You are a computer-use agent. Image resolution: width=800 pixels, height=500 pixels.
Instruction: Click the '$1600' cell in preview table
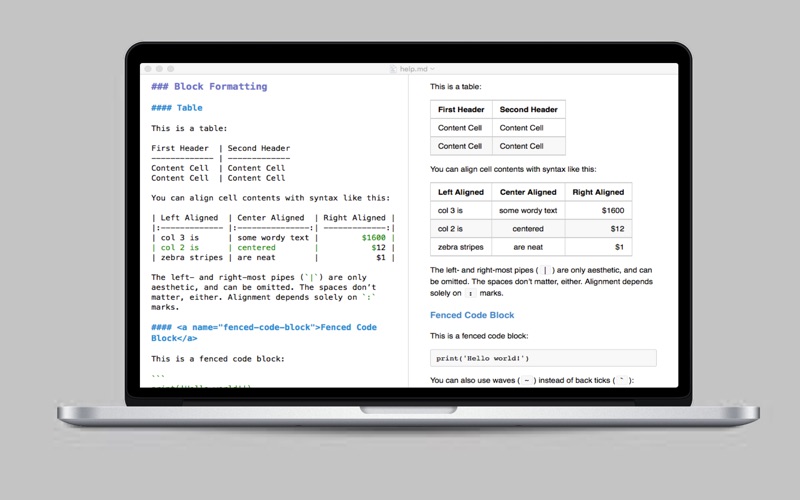(x=598, y=210)
